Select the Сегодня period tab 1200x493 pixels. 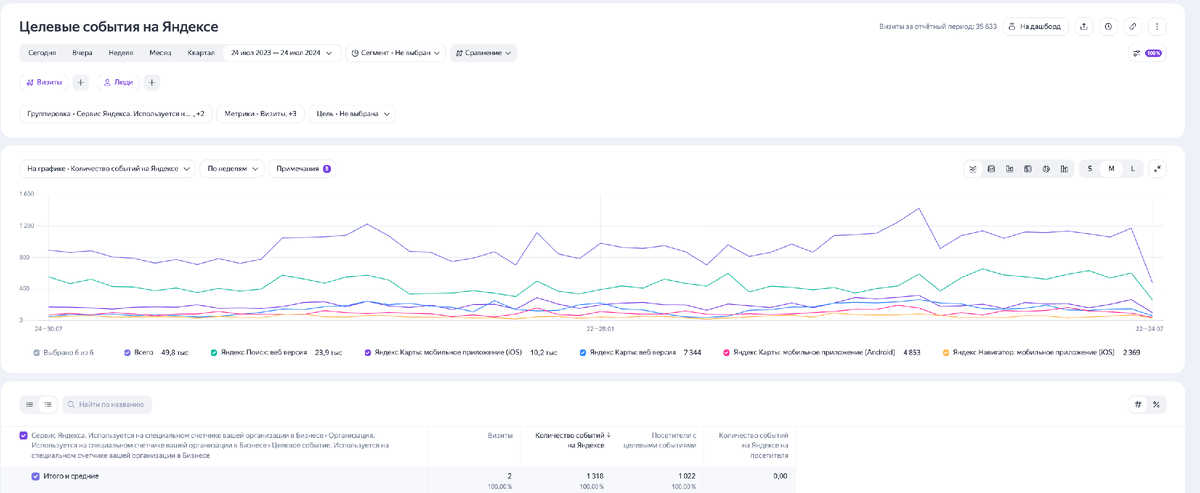[42, 53]
